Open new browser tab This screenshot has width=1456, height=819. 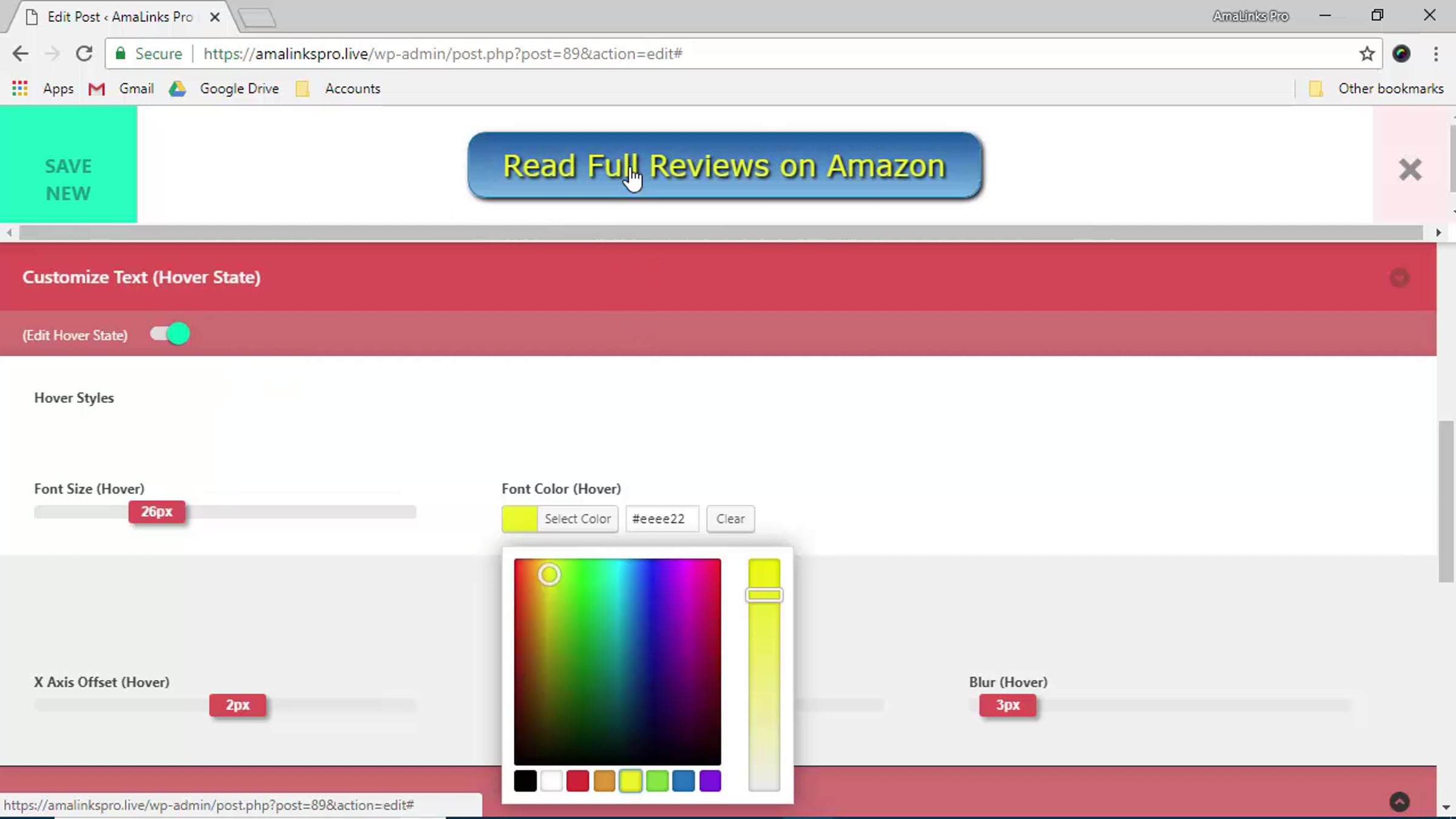[257, 18]
